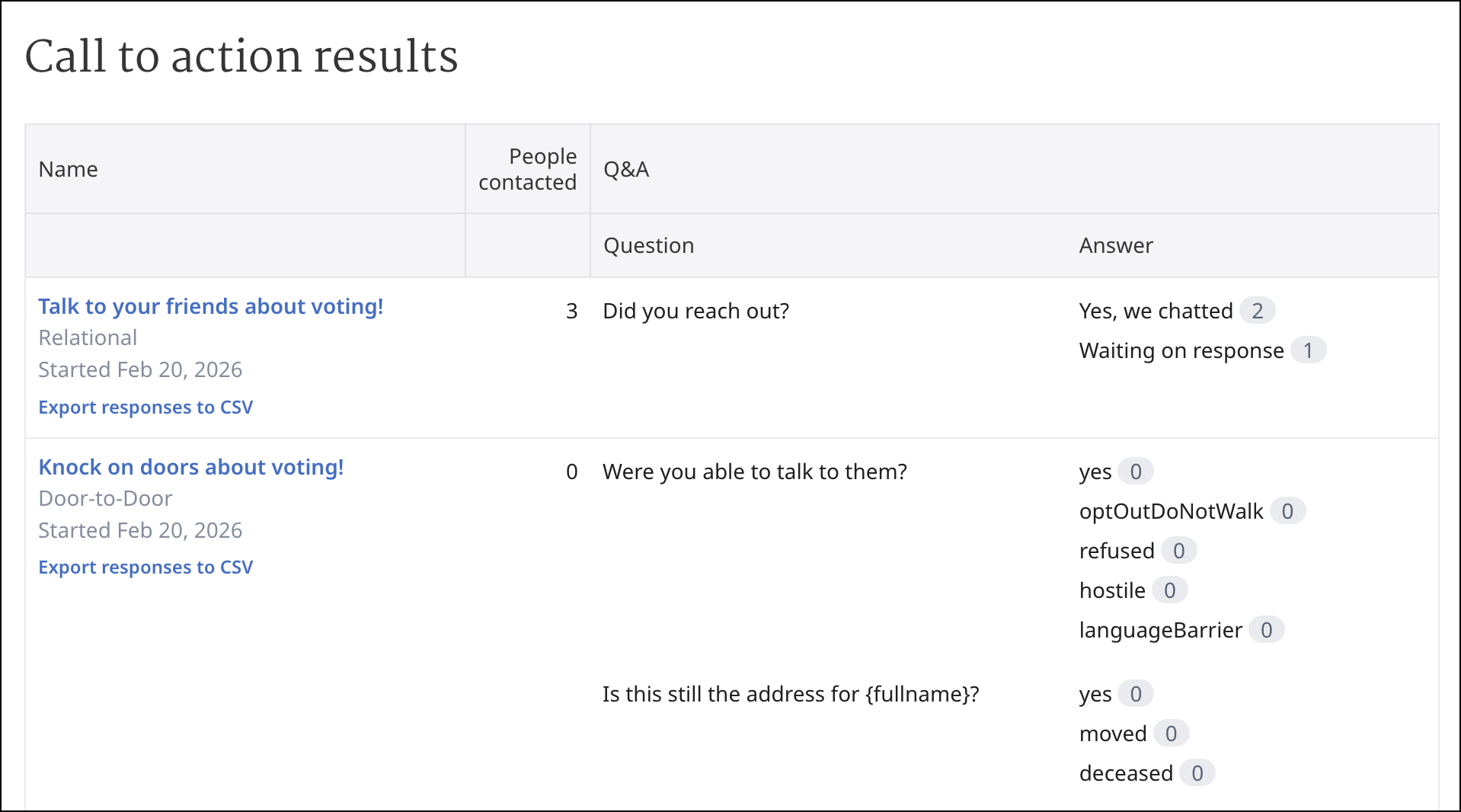Click the deceased count badge
Viewport: 1461px width, 812px height.
(x=1197, y=773)
